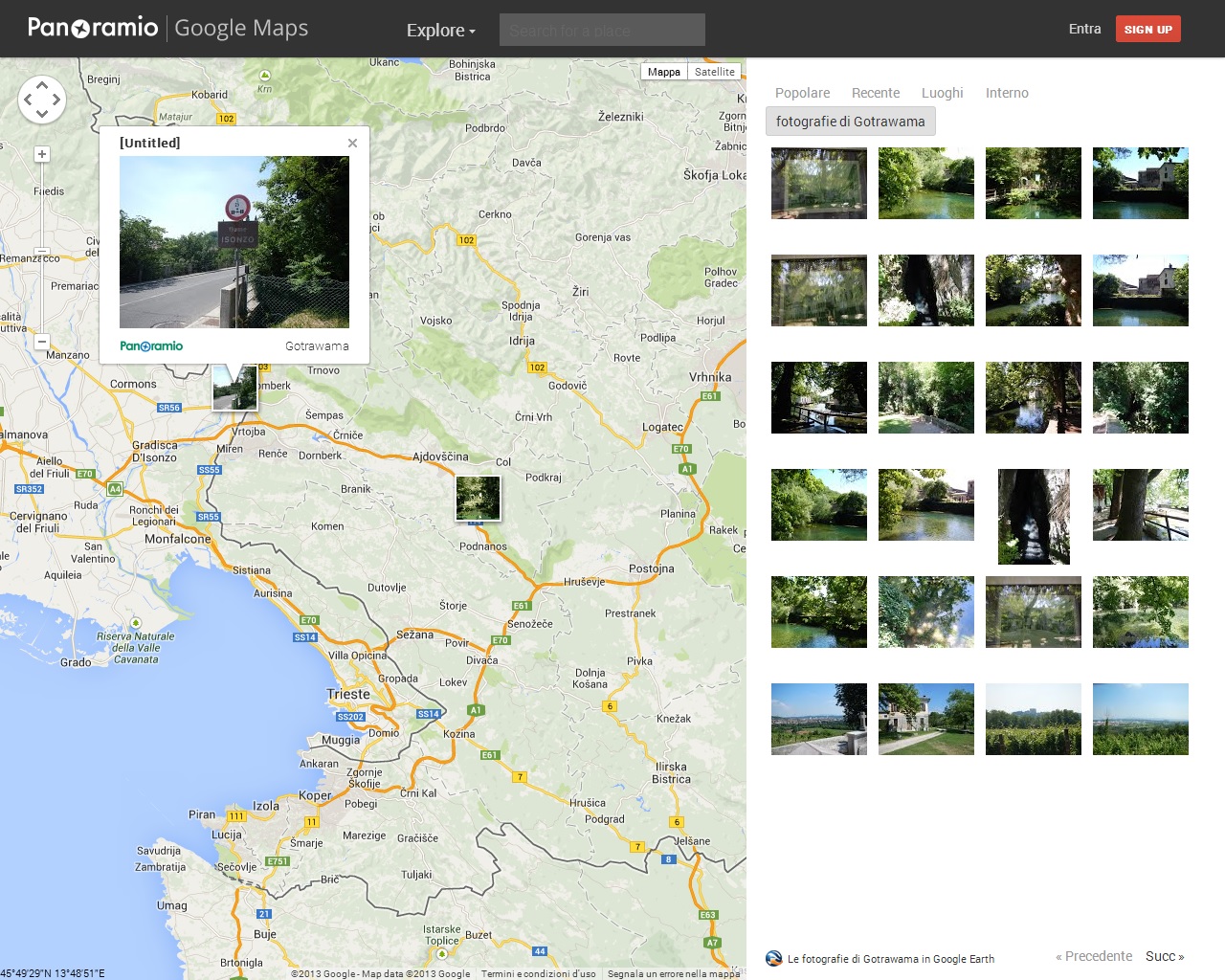
Task: Open Termini e condizioni d'uso link
Action: coord(538,973)
